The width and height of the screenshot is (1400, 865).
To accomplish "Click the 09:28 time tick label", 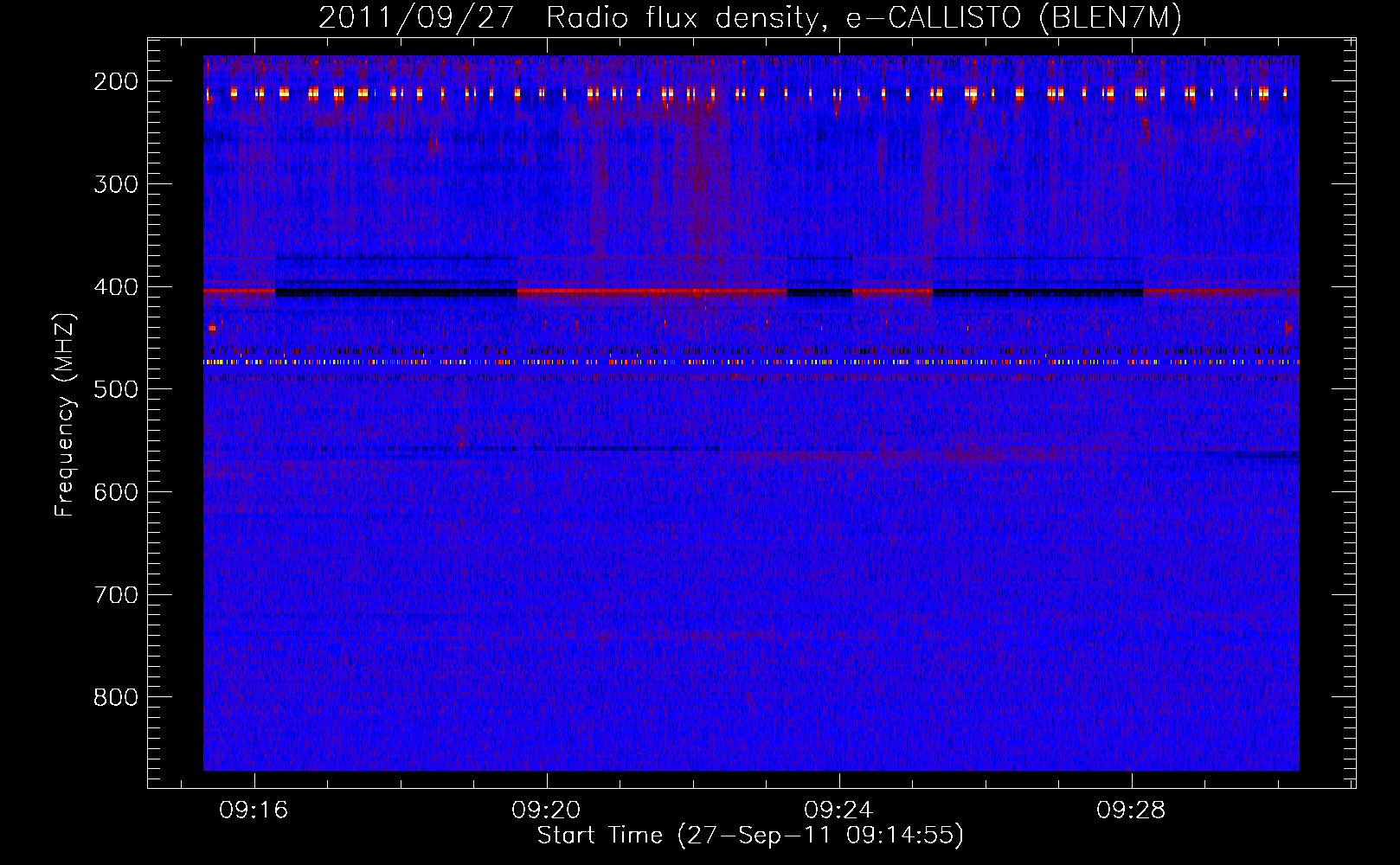I will 1131,811.
